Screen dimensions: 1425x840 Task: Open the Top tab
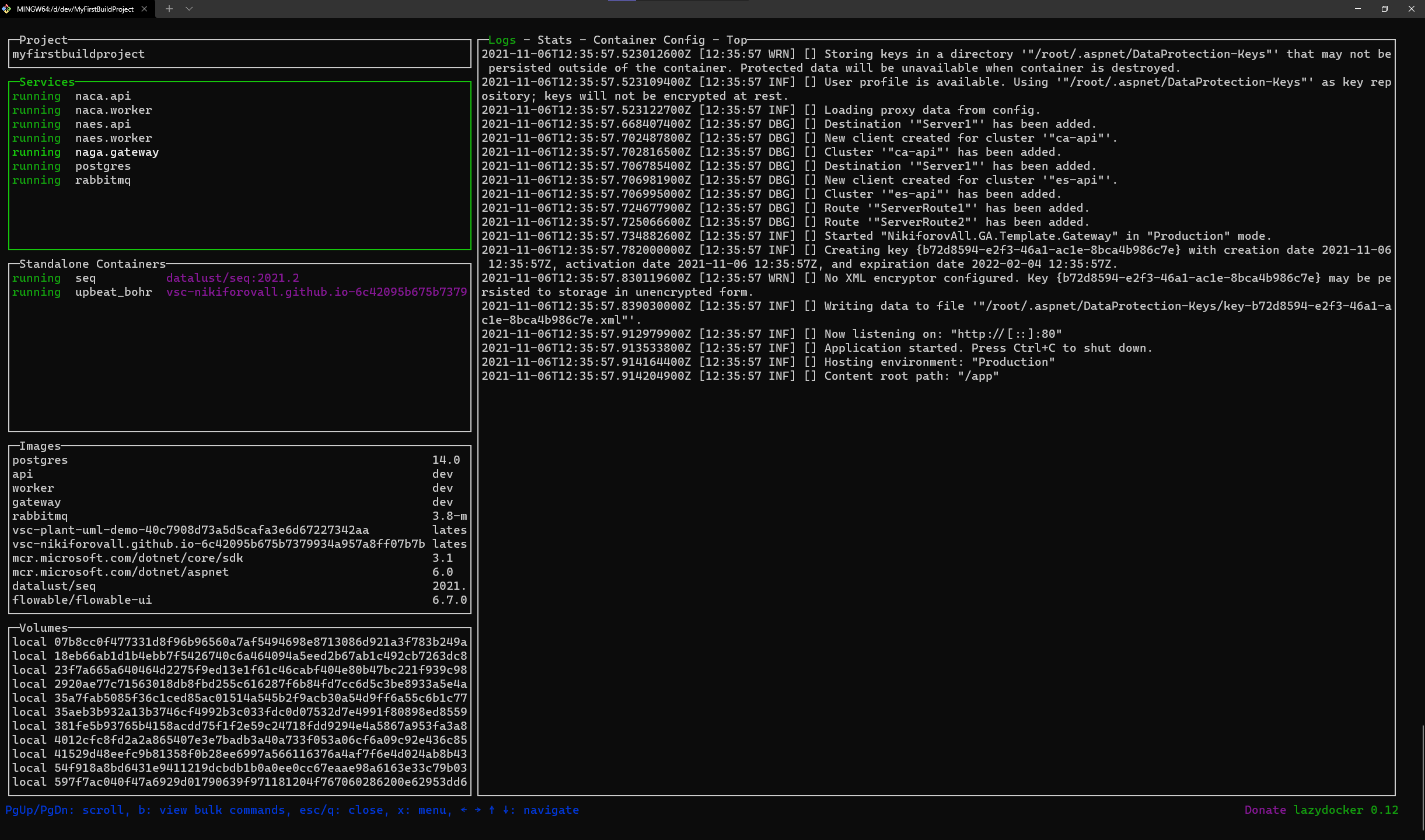(x=736, y=40)
